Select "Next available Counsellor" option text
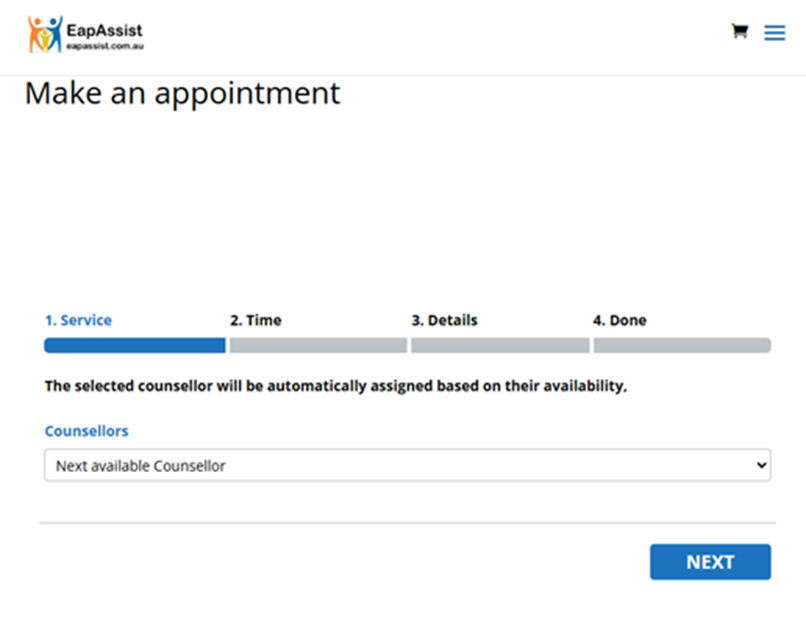Image resolution: width=806 pixels, height=620 pixels. point(140,465)
